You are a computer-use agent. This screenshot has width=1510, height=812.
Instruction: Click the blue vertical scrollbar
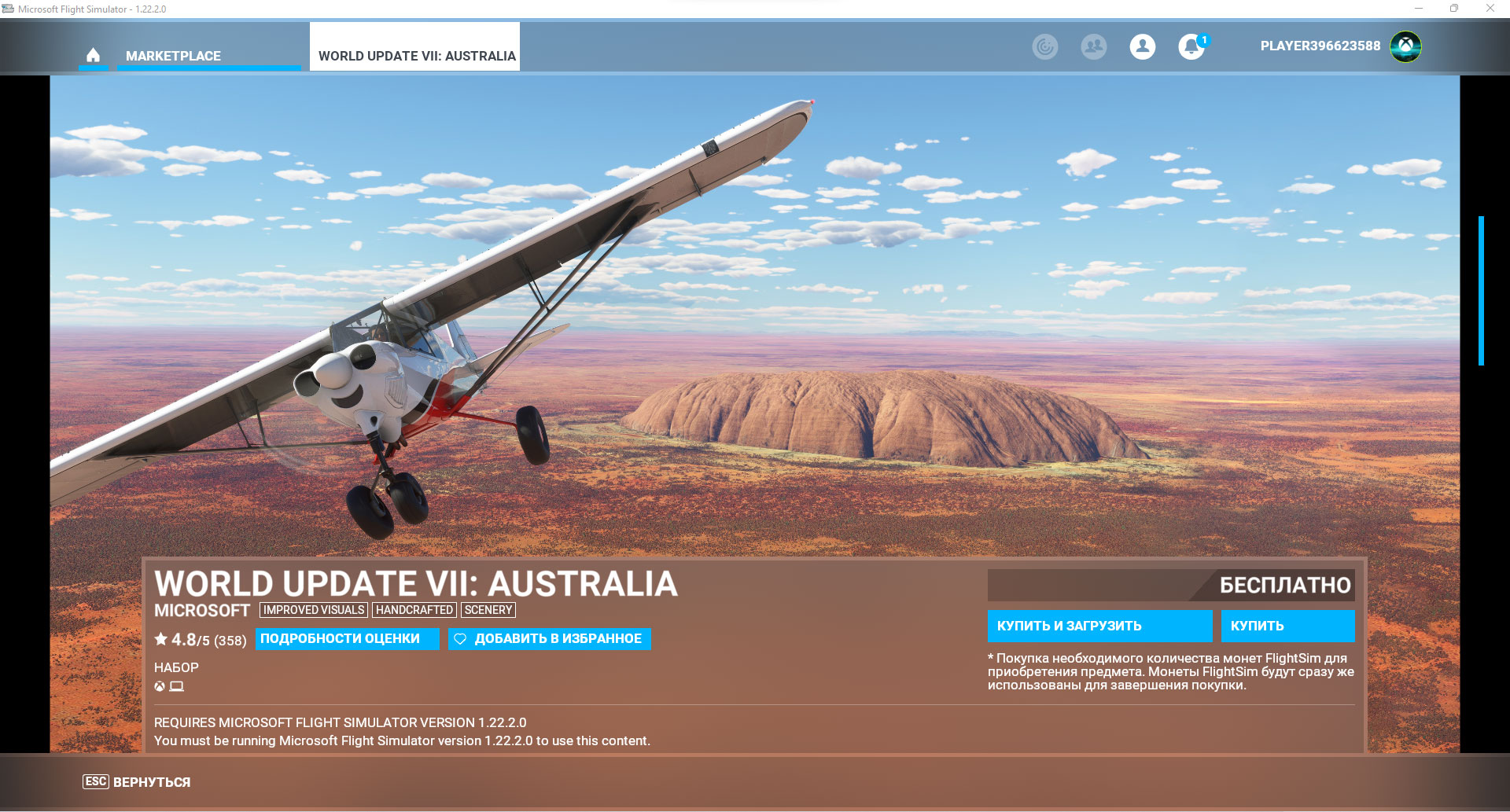point(1481,291)
